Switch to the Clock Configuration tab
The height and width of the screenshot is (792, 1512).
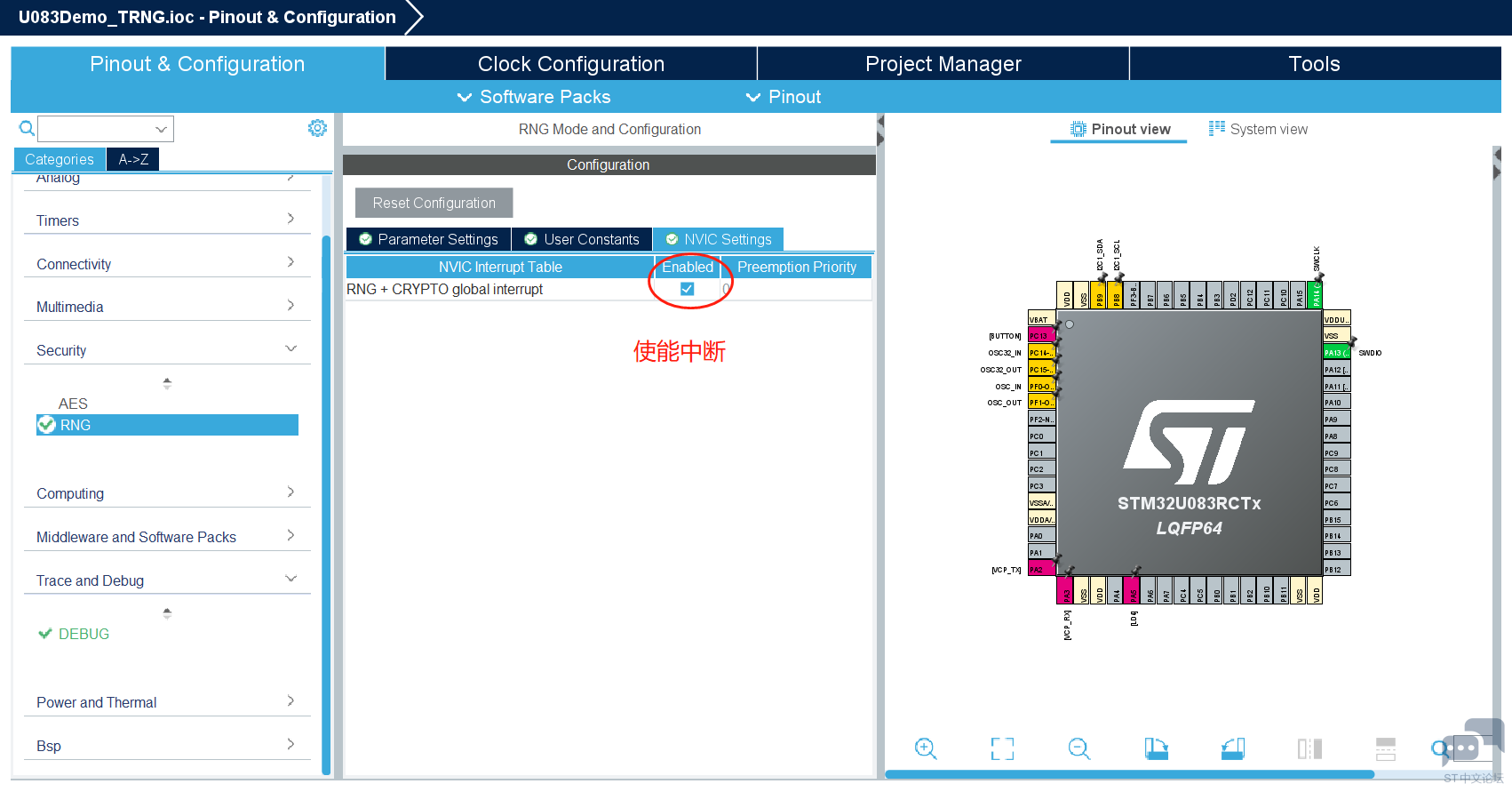pos(571,64)
